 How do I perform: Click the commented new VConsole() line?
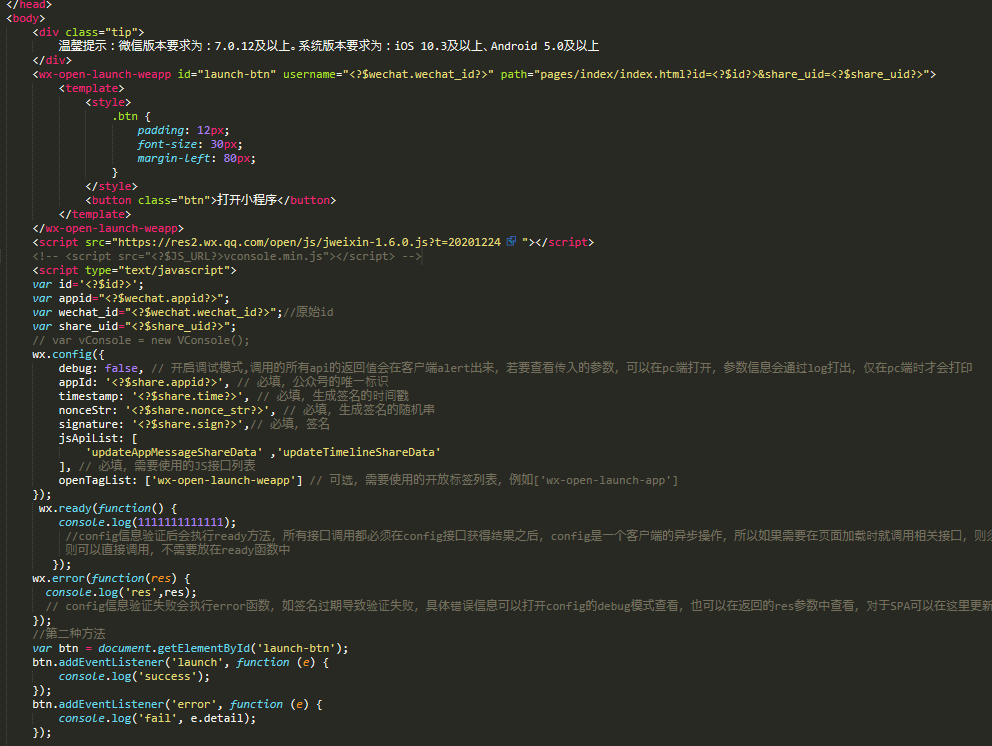click(141, 340)
